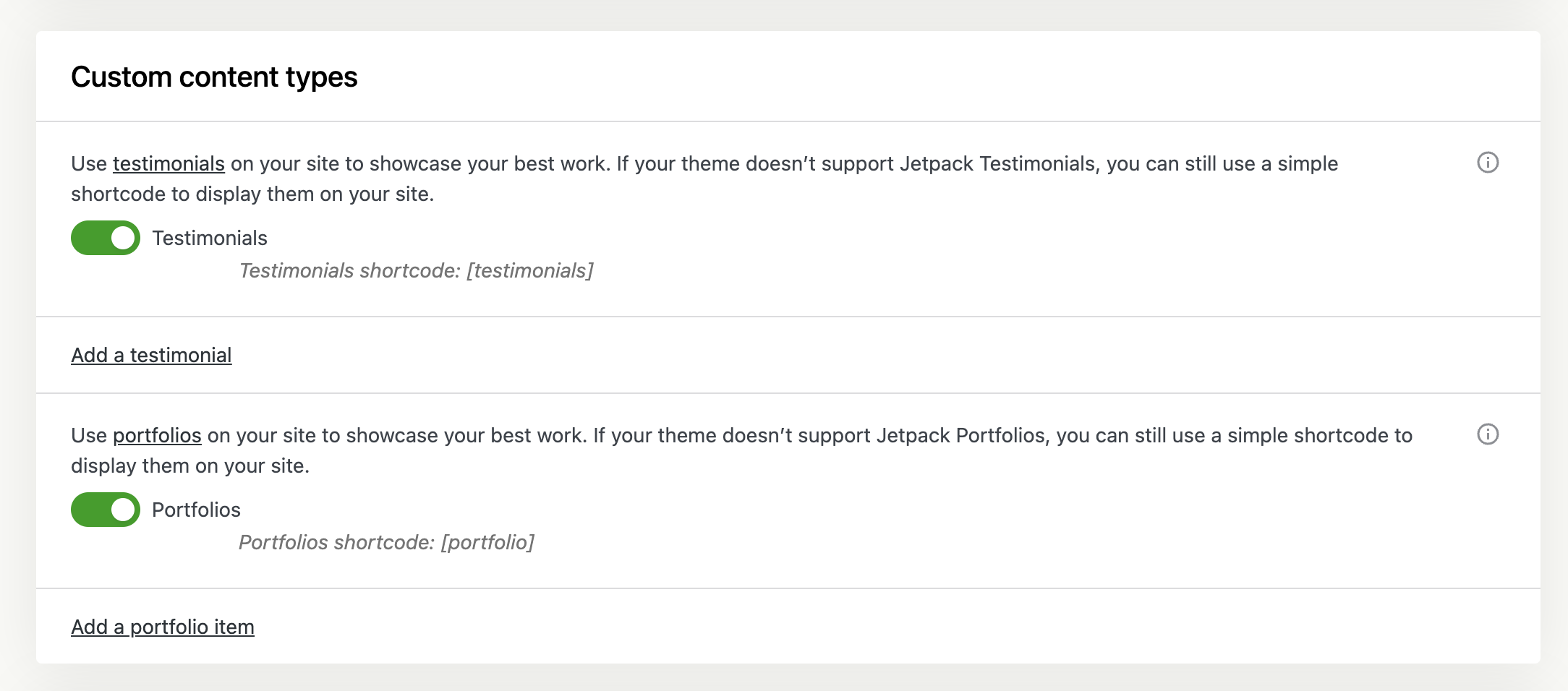Open the Add a portfolio item link

pos(163,627)
